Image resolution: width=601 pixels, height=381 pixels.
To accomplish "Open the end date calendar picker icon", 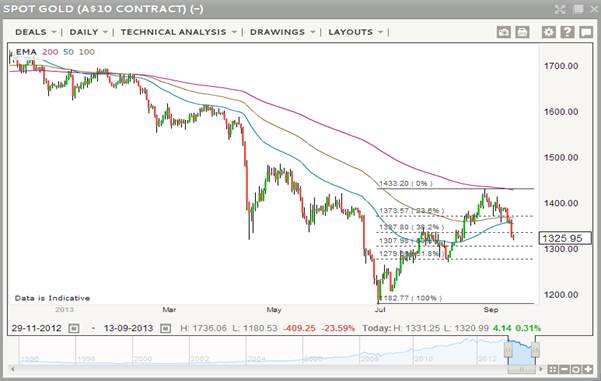I will [166, 328].
